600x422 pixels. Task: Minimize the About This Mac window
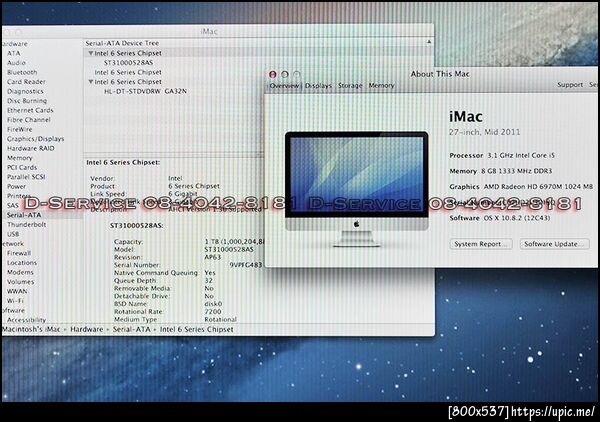coord(285,74)
